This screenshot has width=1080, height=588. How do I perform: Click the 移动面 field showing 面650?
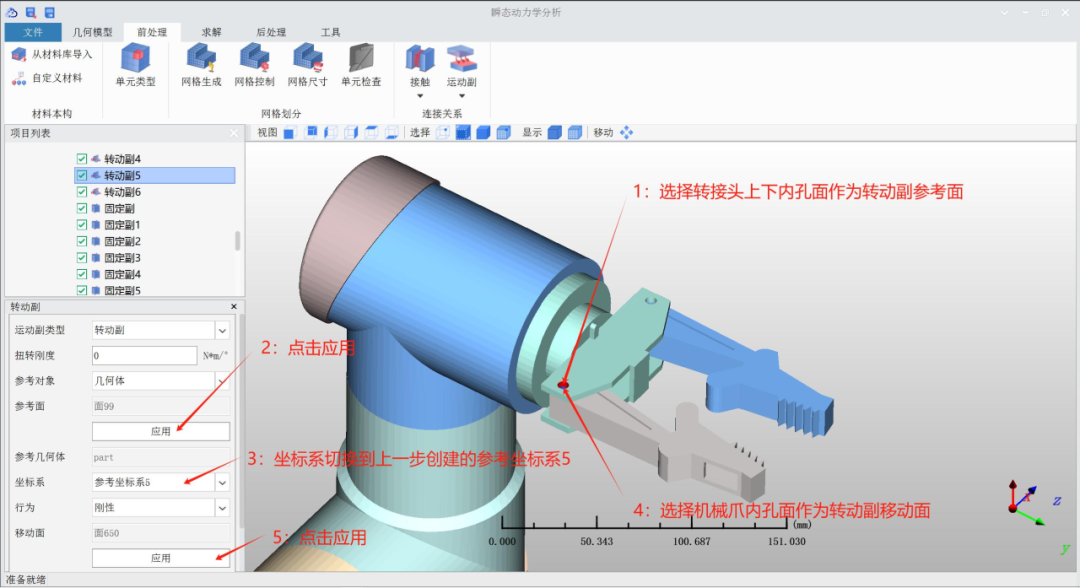coord(160,533)
